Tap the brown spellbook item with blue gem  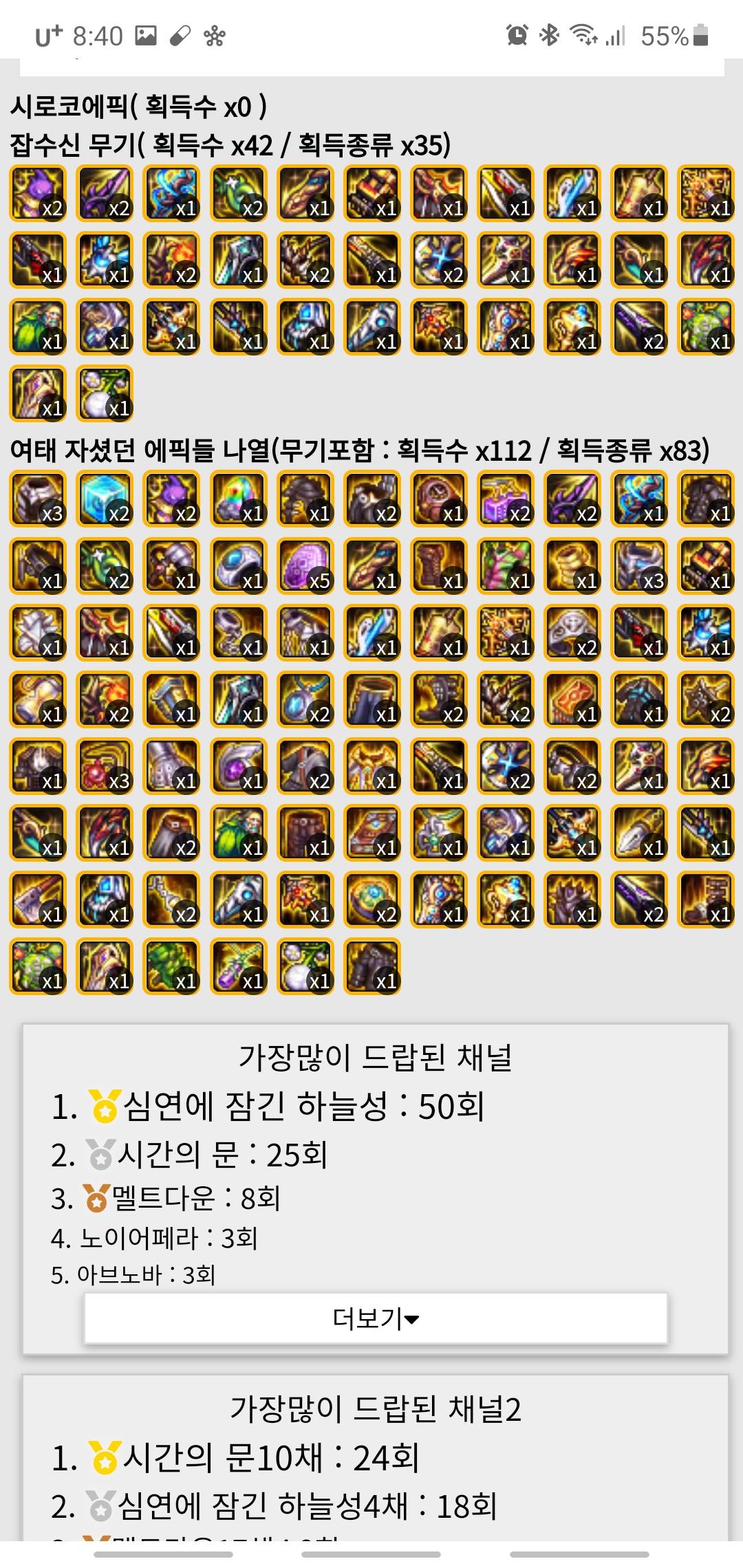(x=371, y=832)
